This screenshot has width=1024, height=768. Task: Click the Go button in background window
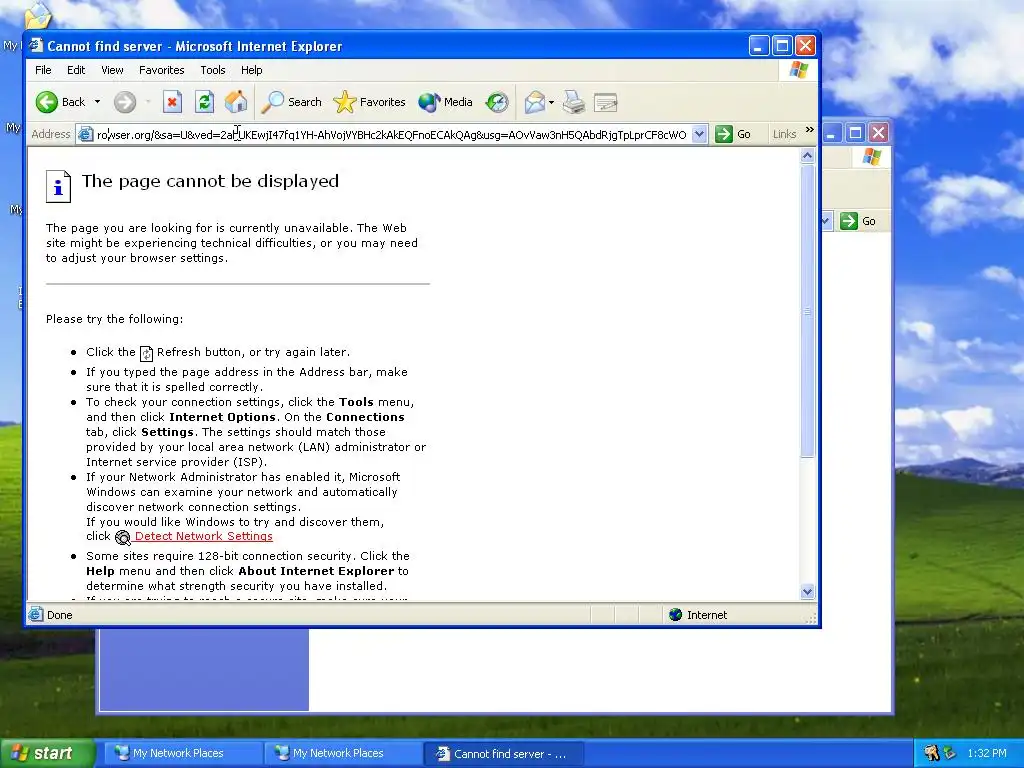[858, 221]
